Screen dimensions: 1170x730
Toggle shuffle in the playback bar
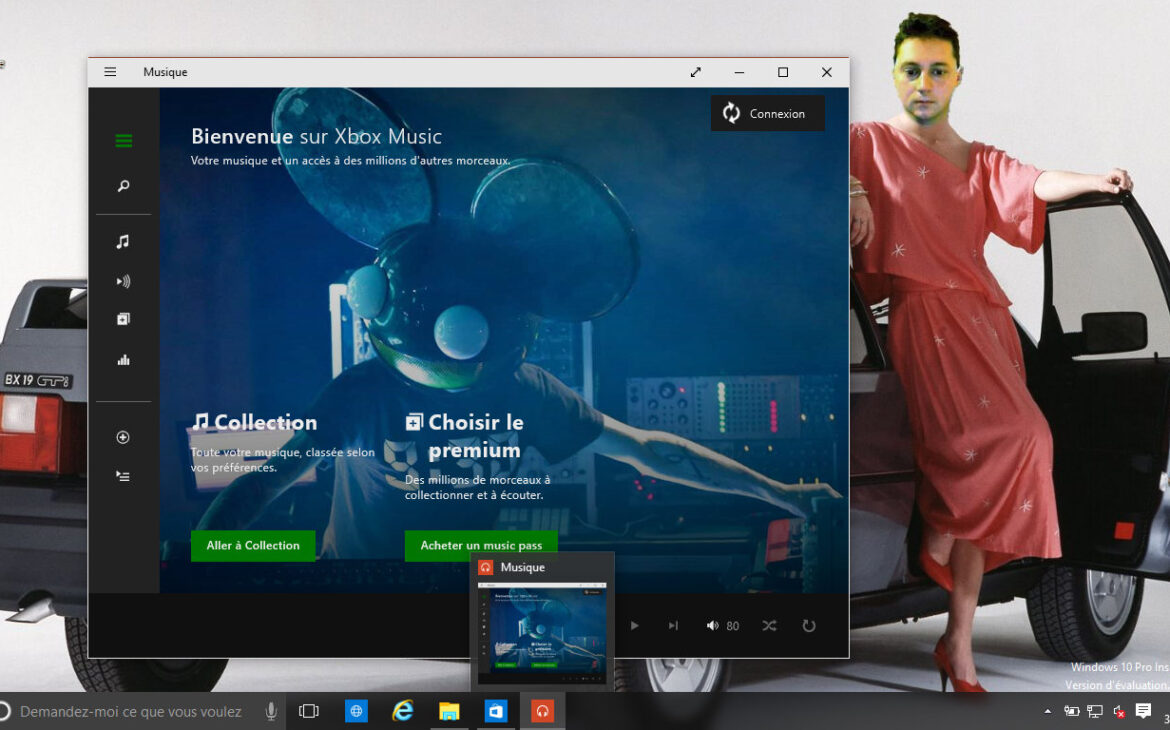769,626
